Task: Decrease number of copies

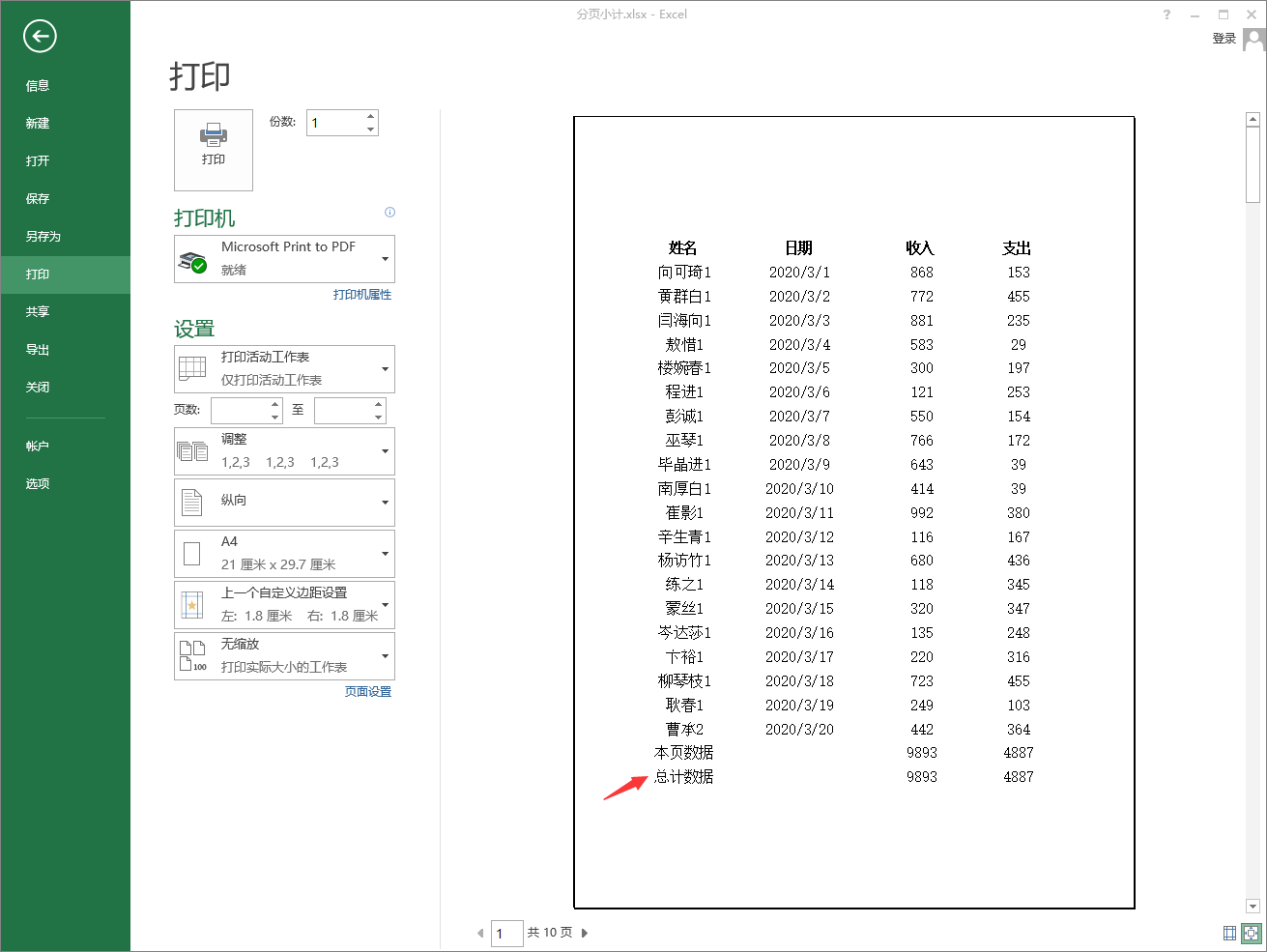Action: point(370,130)
